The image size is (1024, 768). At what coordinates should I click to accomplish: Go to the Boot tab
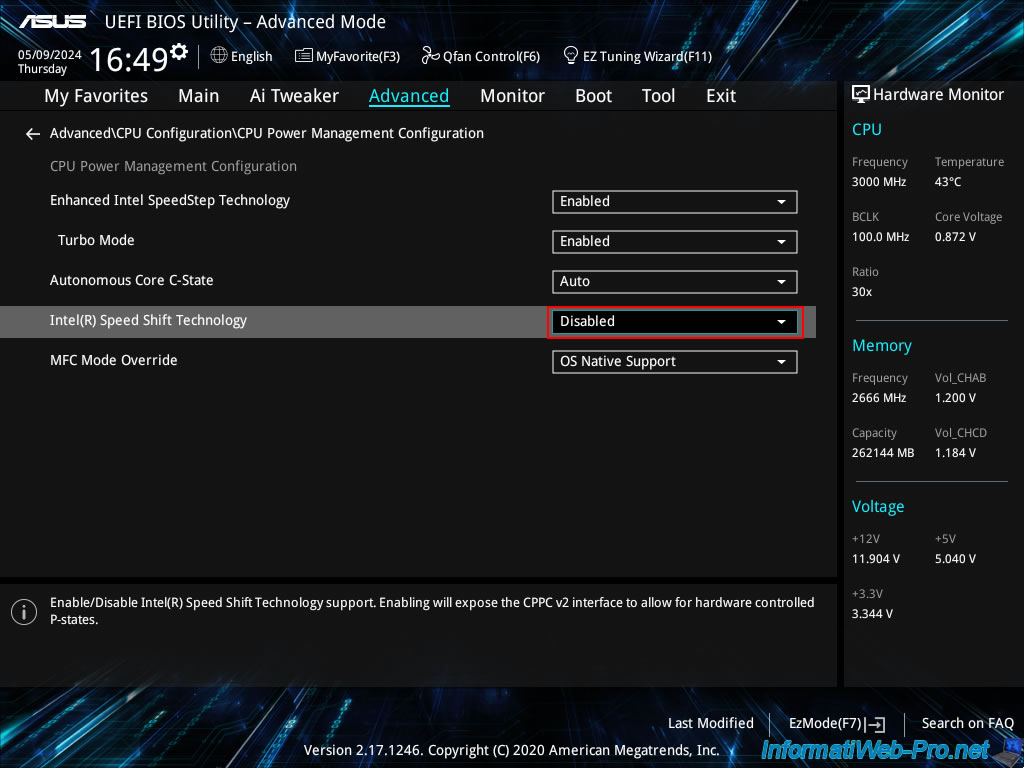[x=593, y=96]
